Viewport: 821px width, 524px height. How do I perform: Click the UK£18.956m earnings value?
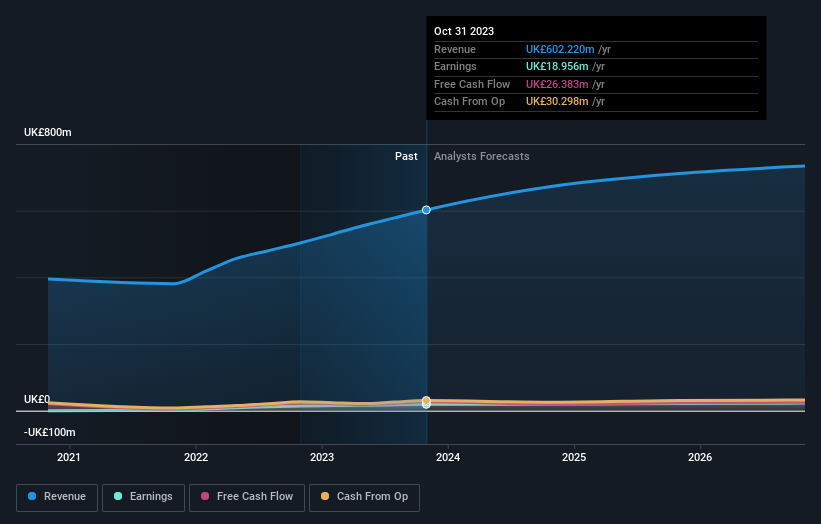(557, 66)
